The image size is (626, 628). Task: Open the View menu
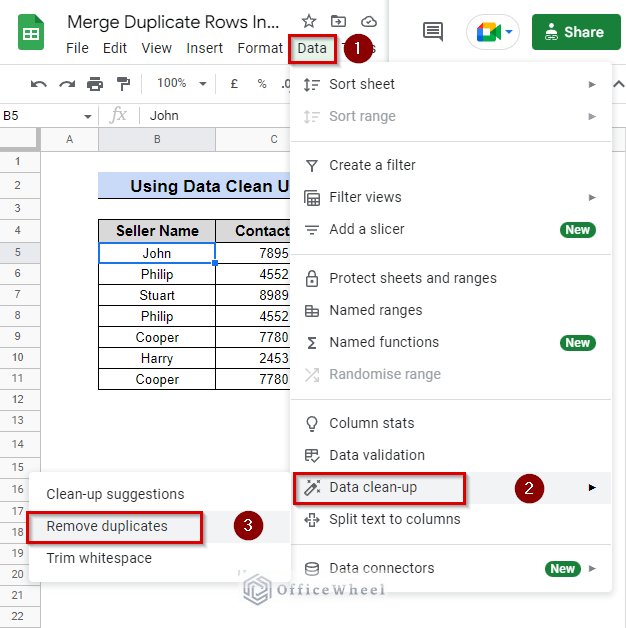157,48
